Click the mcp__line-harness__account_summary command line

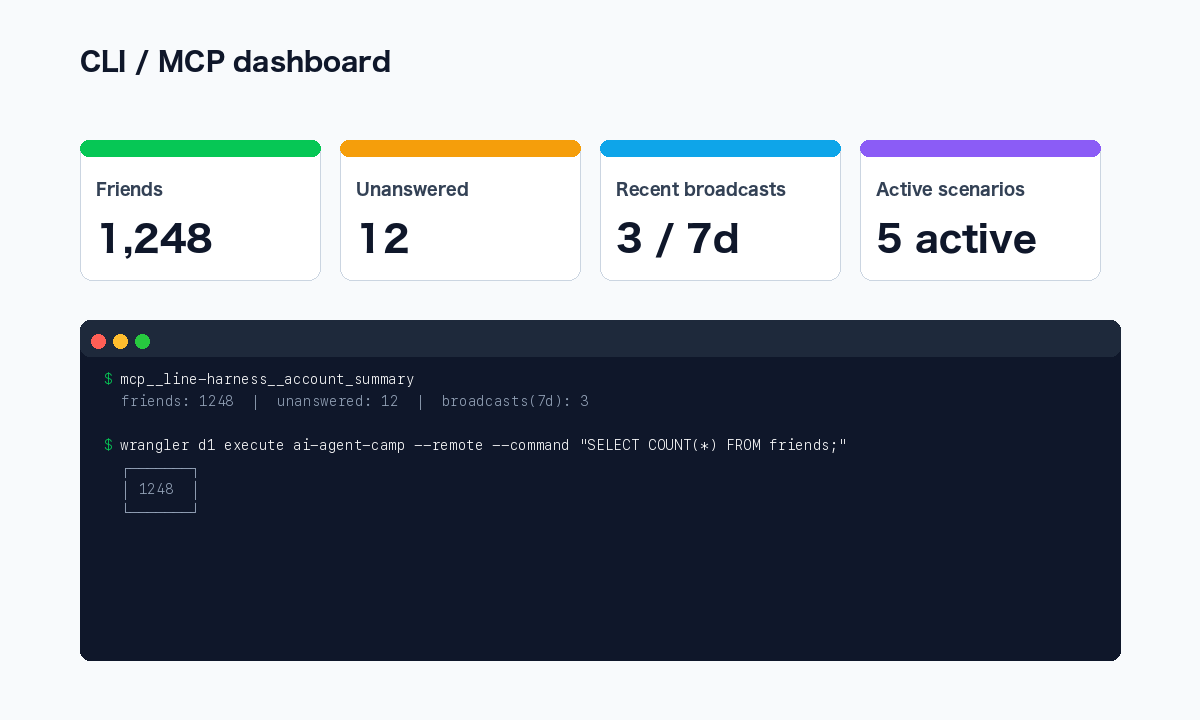click(259, 379)
